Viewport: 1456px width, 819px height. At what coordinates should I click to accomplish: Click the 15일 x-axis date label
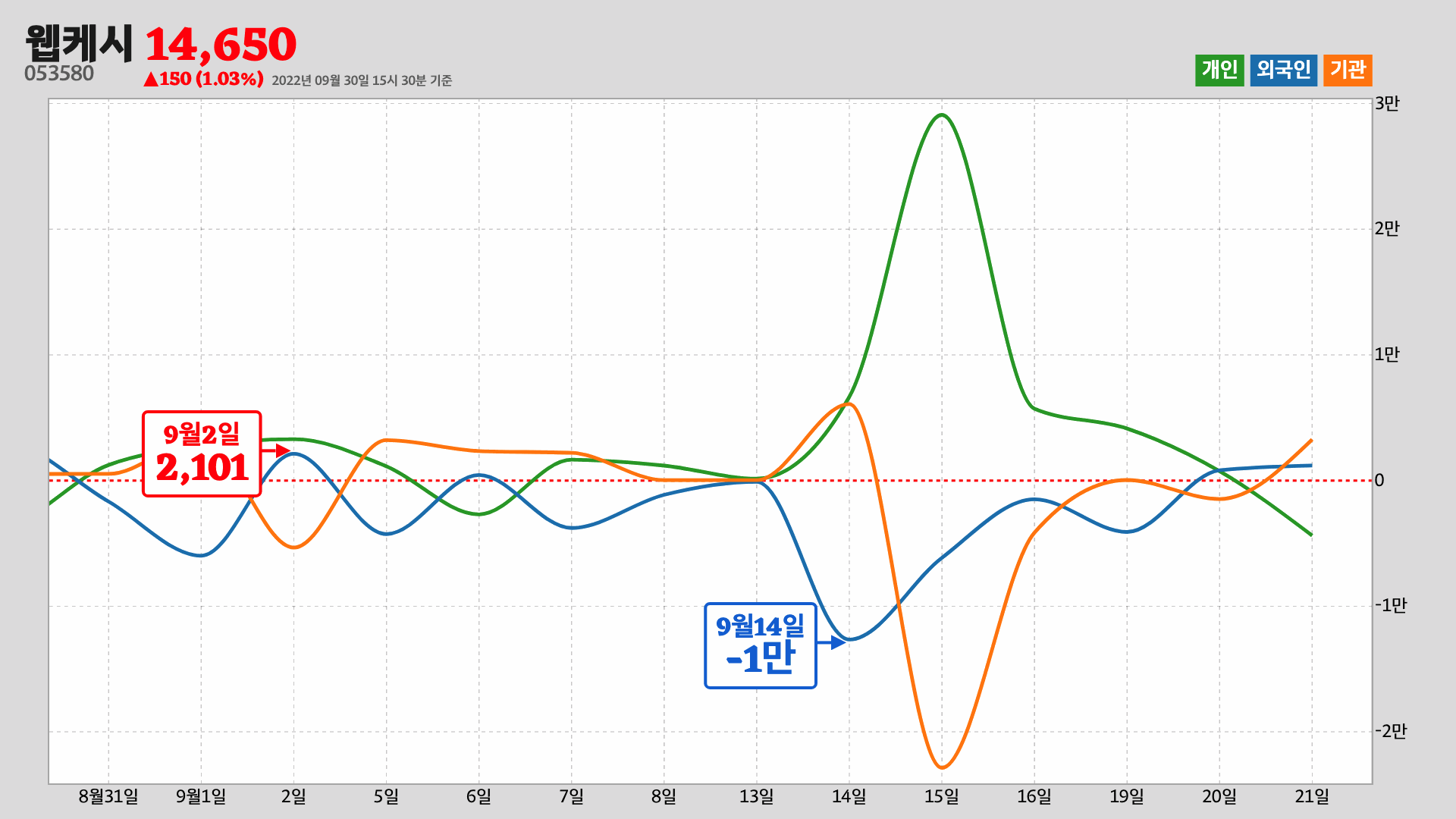941,796
